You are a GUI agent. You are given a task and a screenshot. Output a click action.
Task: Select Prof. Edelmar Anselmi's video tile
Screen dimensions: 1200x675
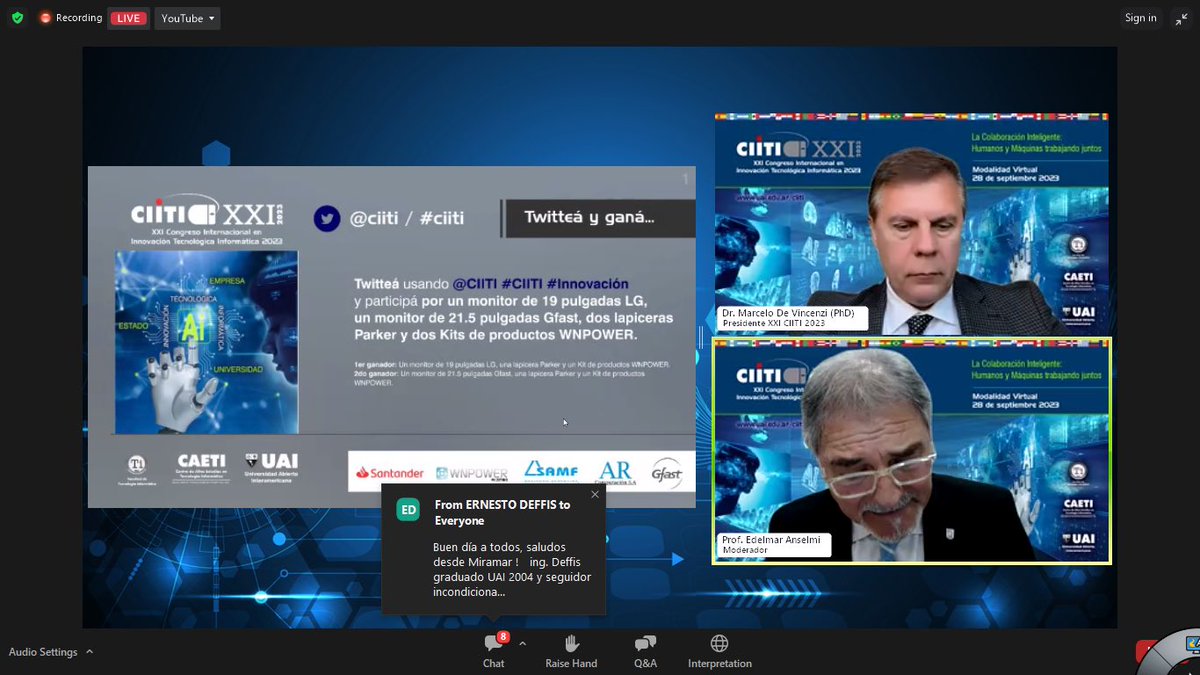click(x=911, y=450)
